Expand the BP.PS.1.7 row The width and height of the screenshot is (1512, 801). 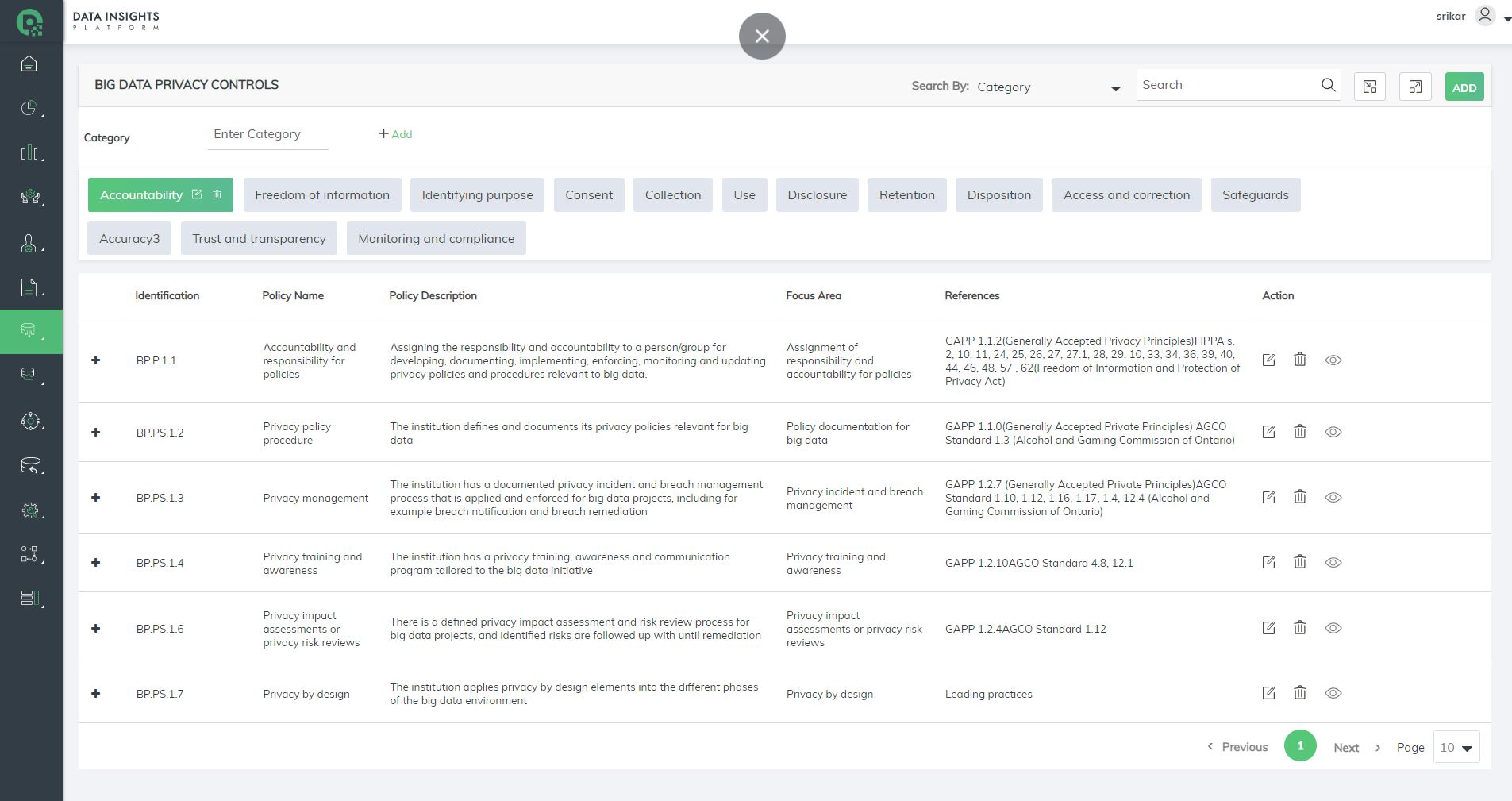[x=96, y=694]
